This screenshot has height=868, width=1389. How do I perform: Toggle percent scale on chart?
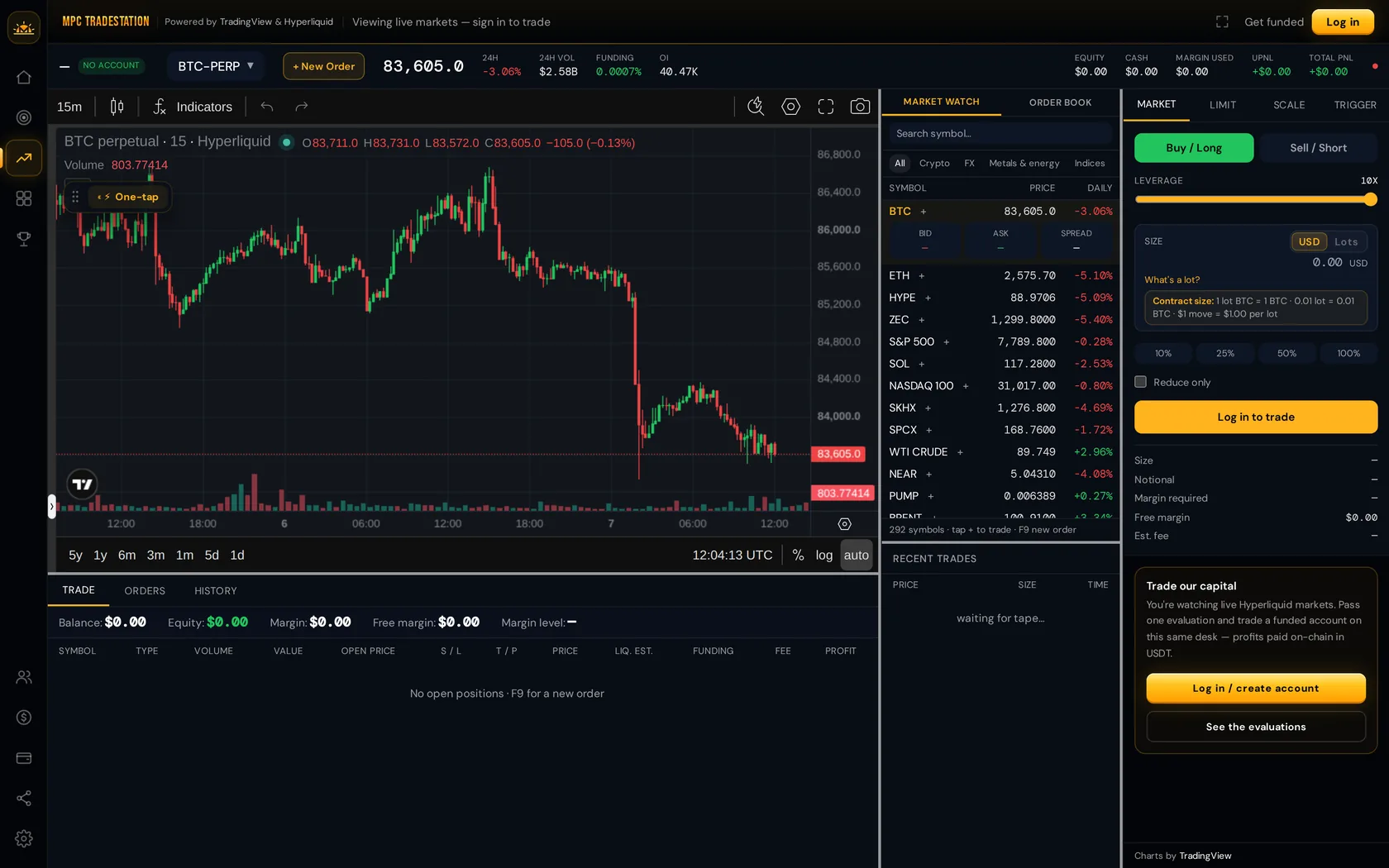click(x=798, y=556)
